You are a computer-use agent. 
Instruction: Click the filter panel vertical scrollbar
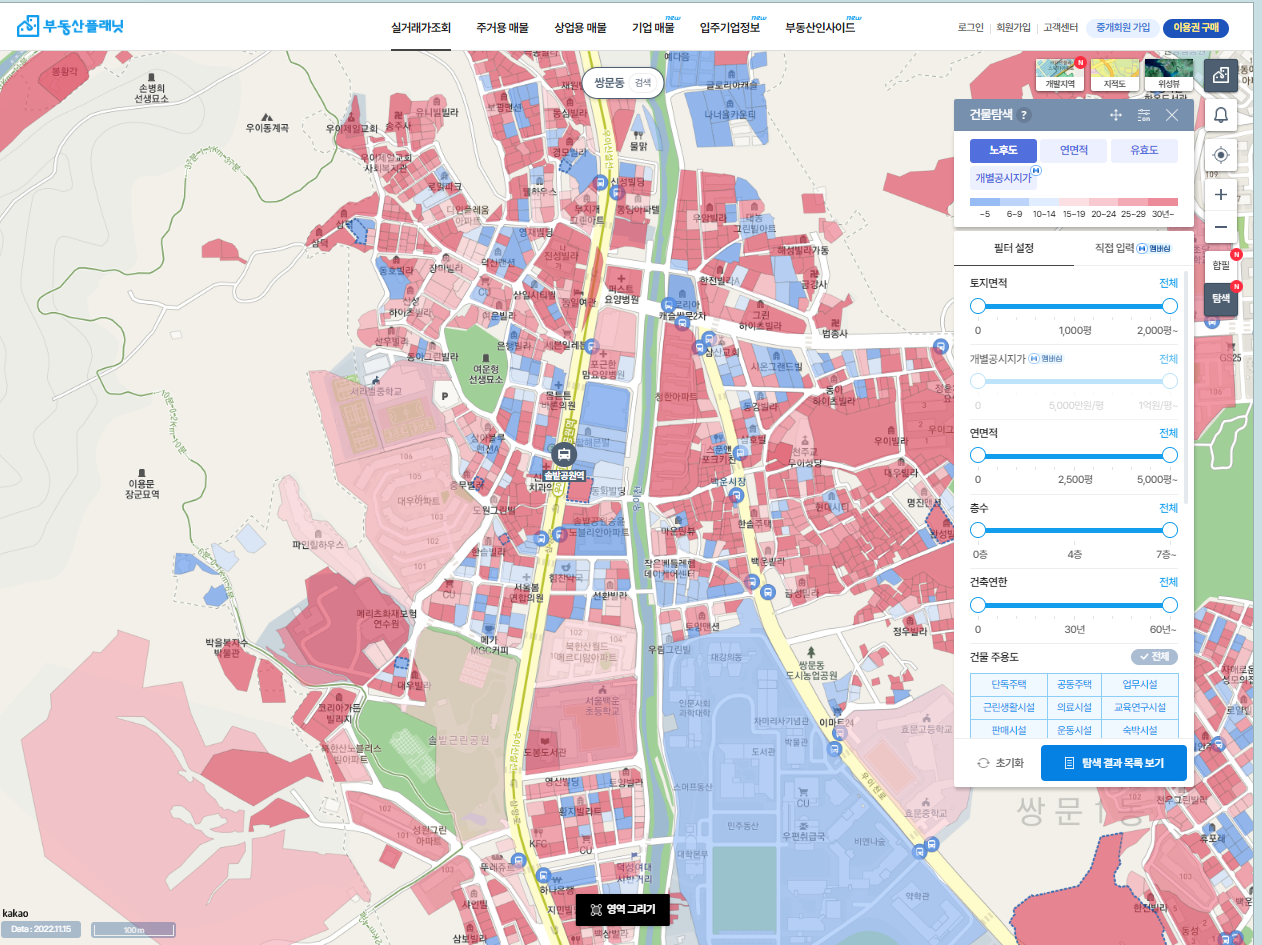pyautogui.click(x=1187, y=385)
